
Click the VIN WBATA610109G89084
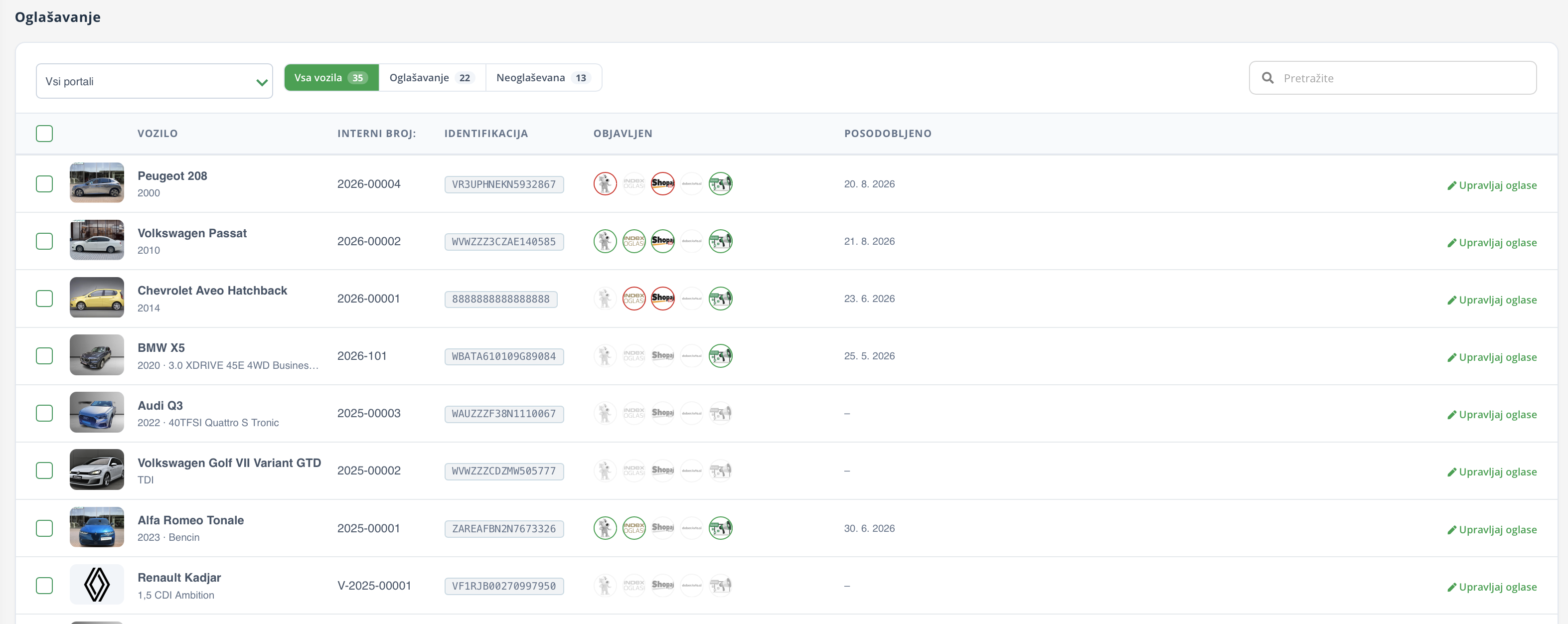click(x=504, y=356)
